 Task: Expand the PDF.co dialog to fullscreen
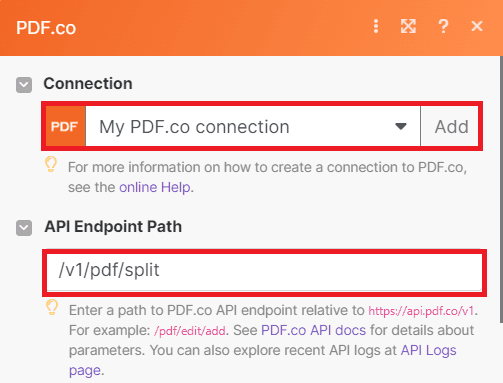coord(408,26)
